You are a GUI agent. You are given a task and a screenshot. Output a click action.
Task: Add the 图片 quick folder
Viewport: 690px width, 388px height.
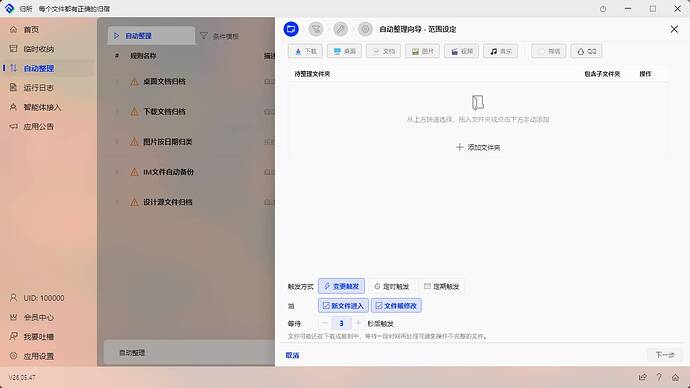422,51
